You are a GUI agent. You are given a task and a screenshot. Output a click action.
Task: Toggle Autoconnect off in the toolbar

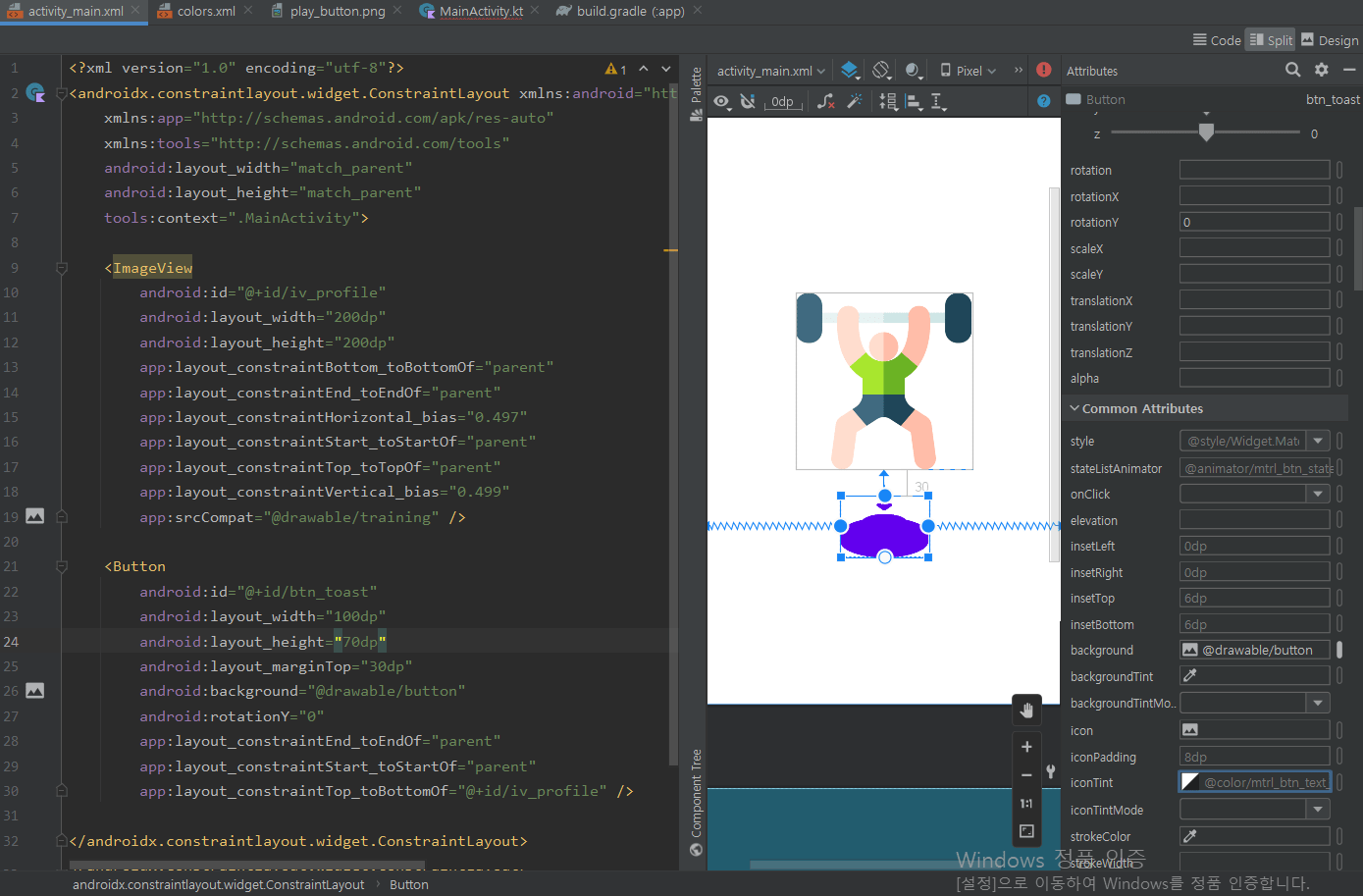(748, 101)
